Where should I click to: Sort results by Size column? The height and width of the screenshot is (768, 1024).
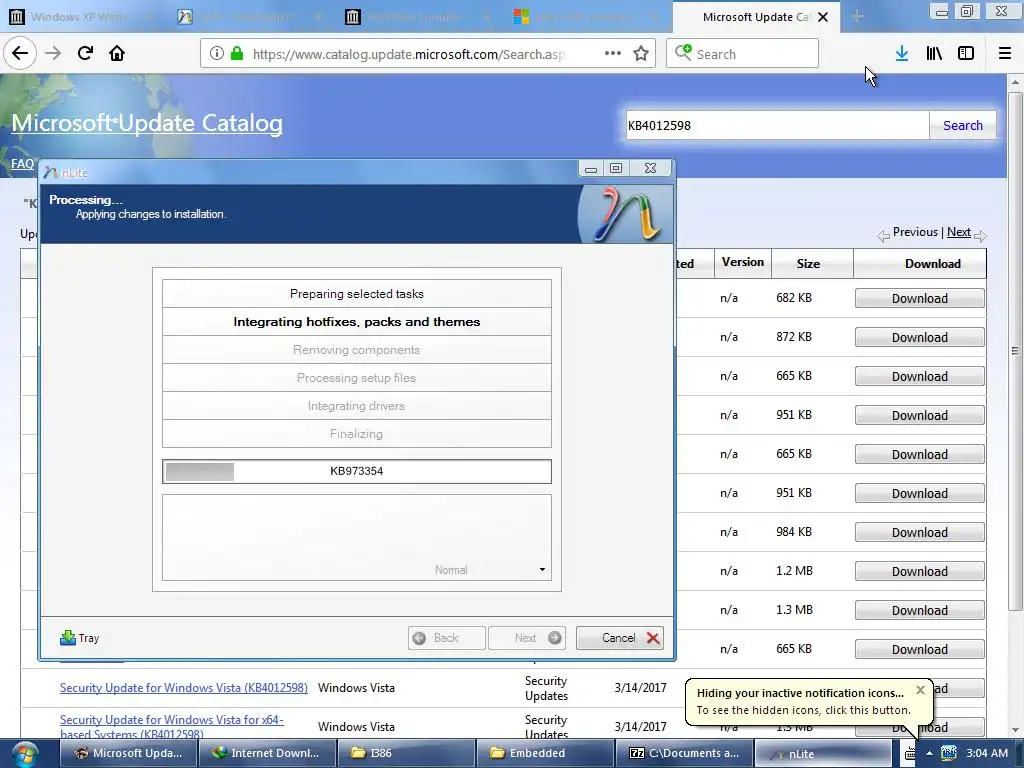tap(808, 263)
